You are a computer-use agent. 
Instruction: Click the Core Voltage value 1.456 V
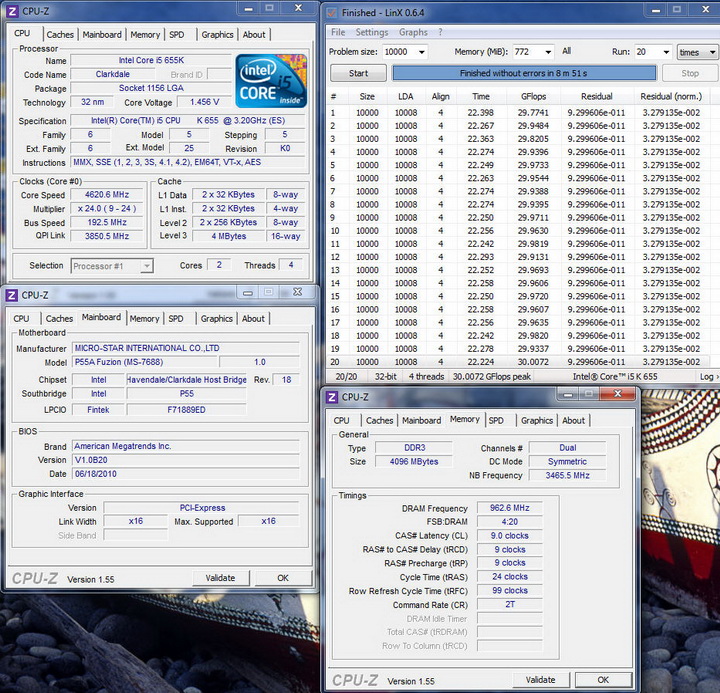[x=204, y=102]
